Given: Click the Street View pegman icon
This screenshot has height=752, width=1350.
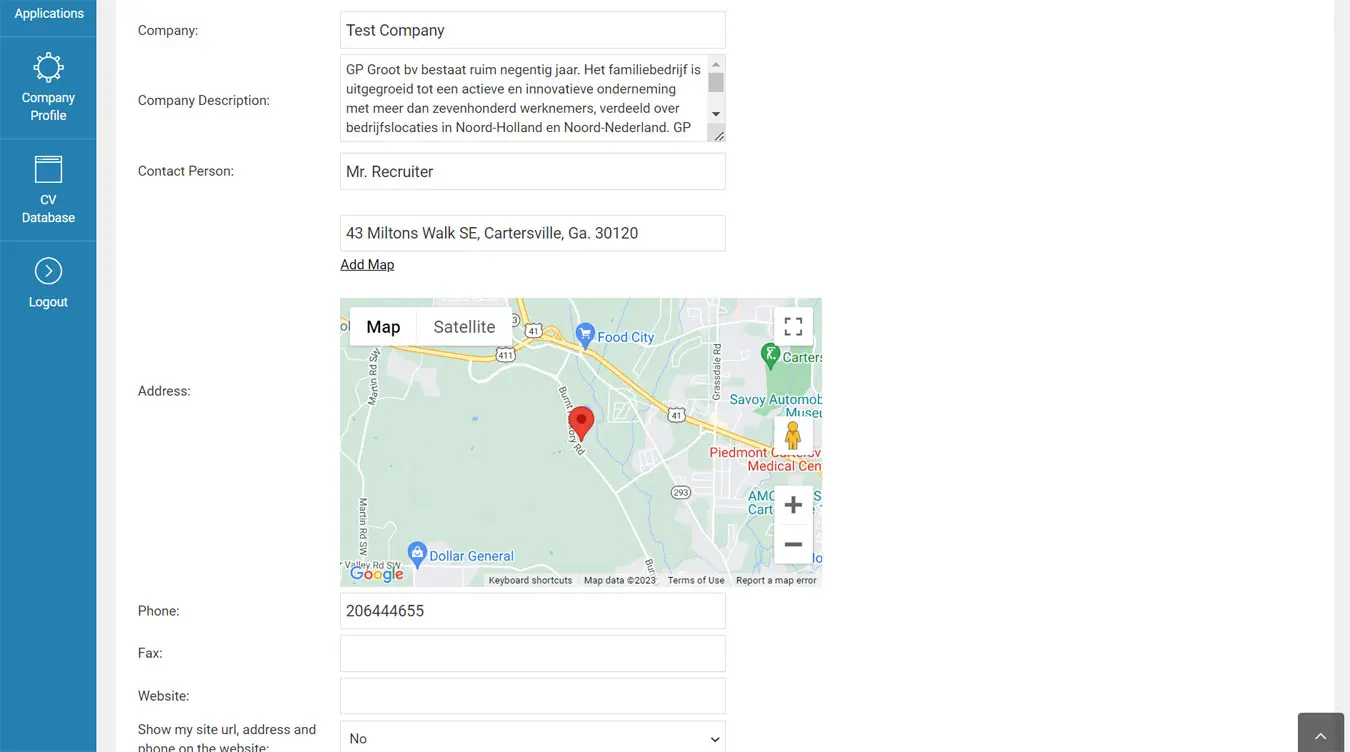Looking at the screenshot, I should point(793,435).
